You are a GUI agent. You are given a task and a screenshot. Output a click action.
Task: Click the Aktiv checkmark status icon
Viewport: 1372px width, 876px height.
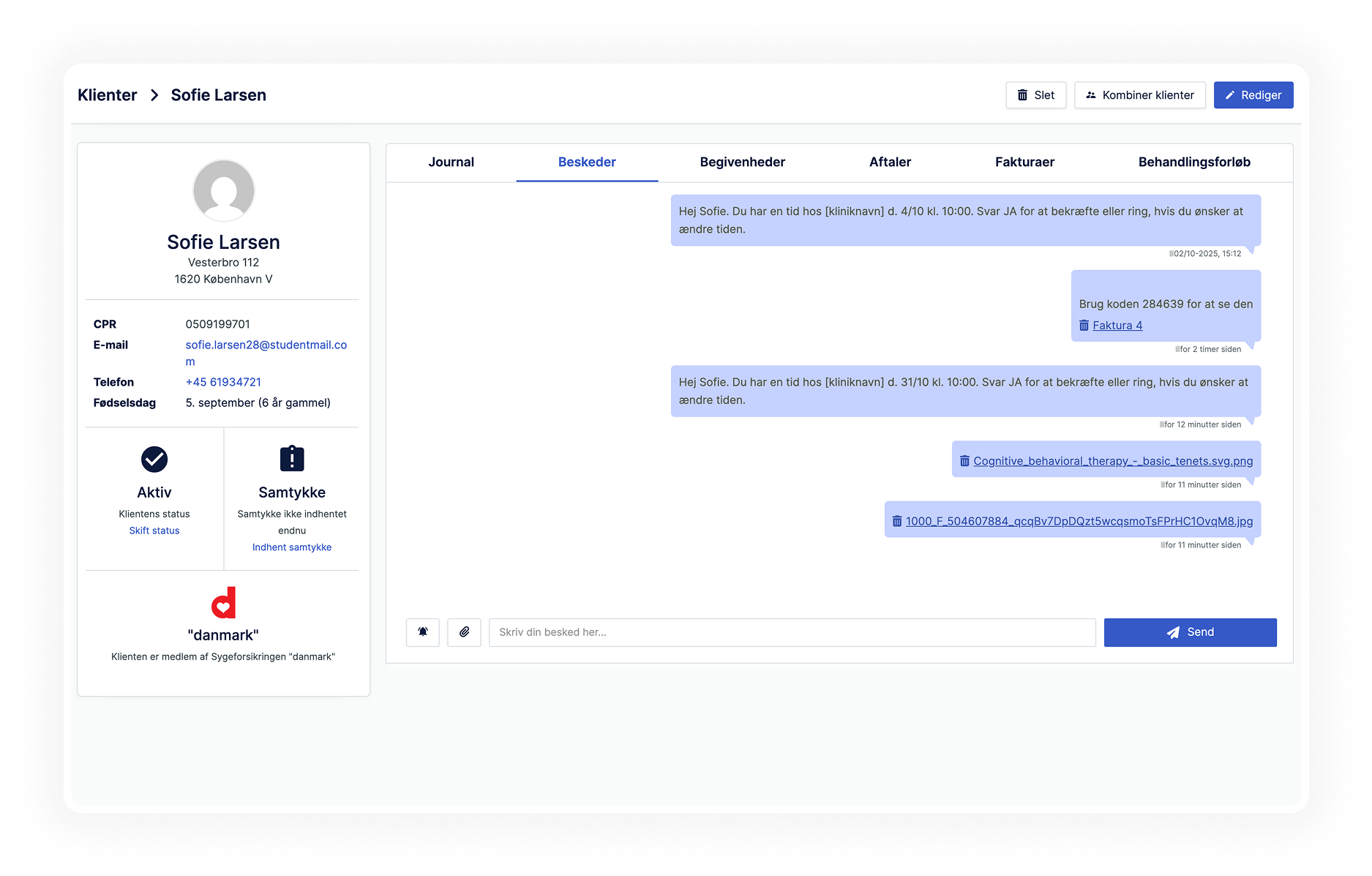[x=154, y=460]
